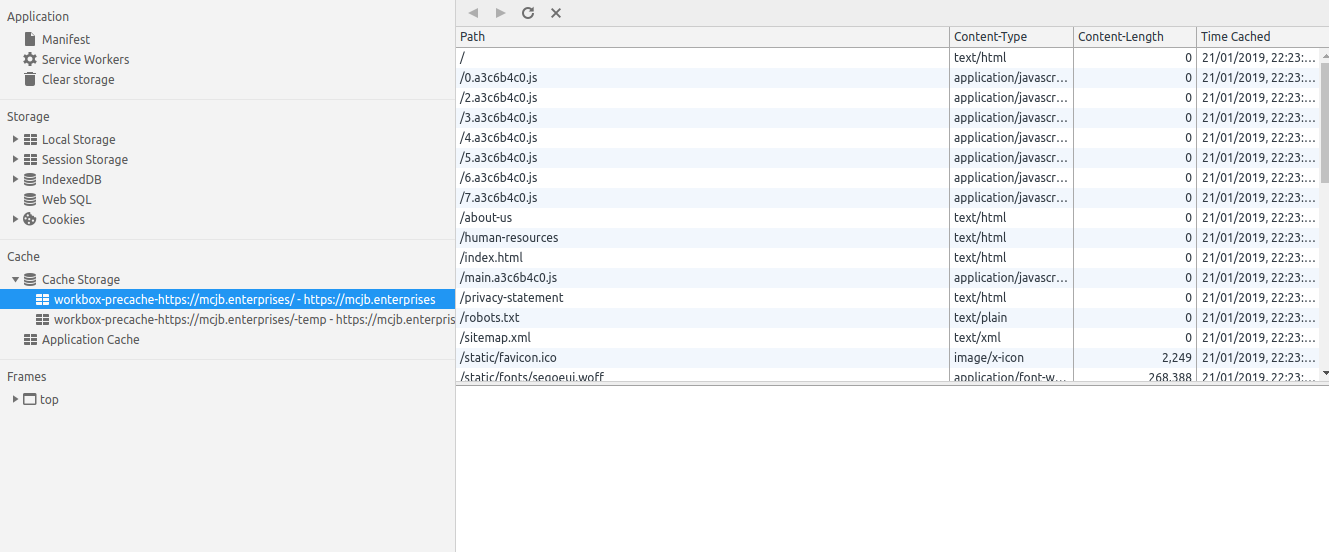Select the /about-us row
Screen dimensions: 1329x552
(888, 217)
